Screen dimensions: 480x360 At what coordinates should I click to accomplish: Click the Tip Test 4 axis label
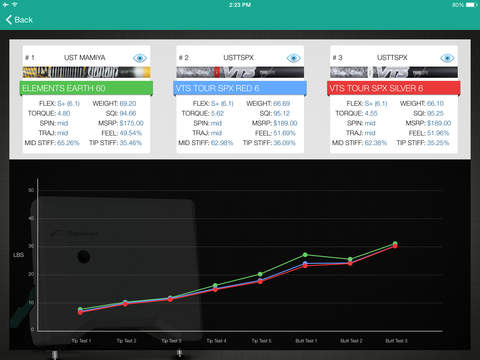click(x=216, y=341)
